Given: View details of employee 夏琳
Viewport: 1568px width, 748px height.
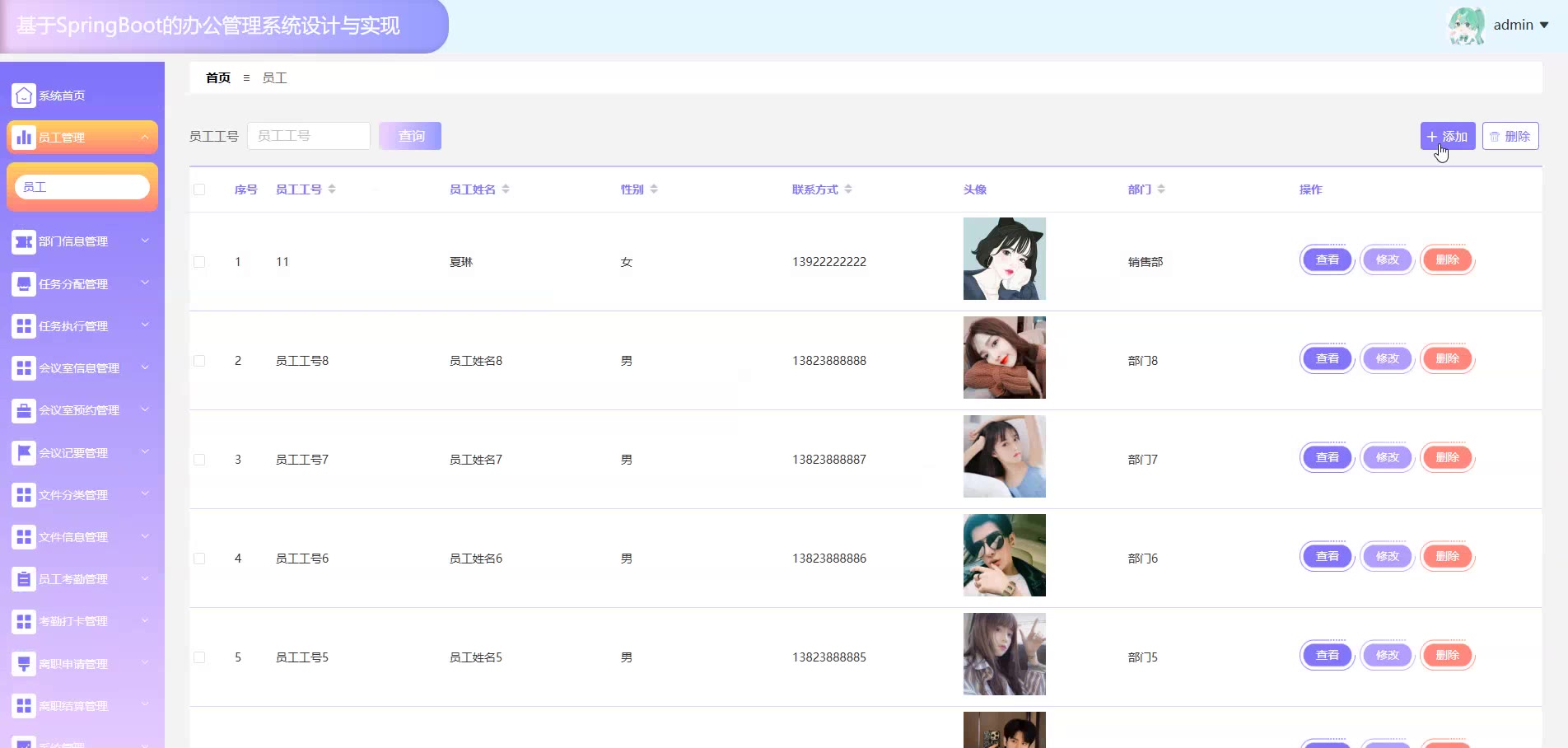Looking at the screenshot, I should coord(1327,260).
